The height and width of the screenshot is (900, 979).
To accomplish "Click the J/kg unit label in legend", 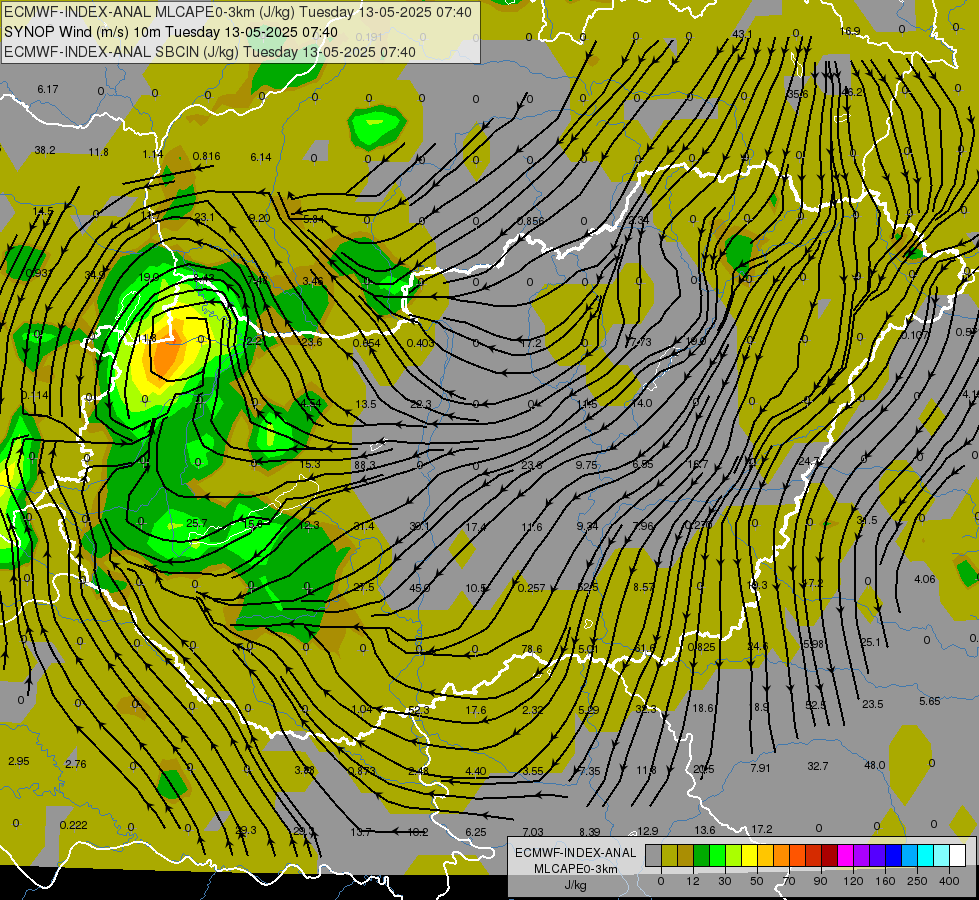I will 576,885.
